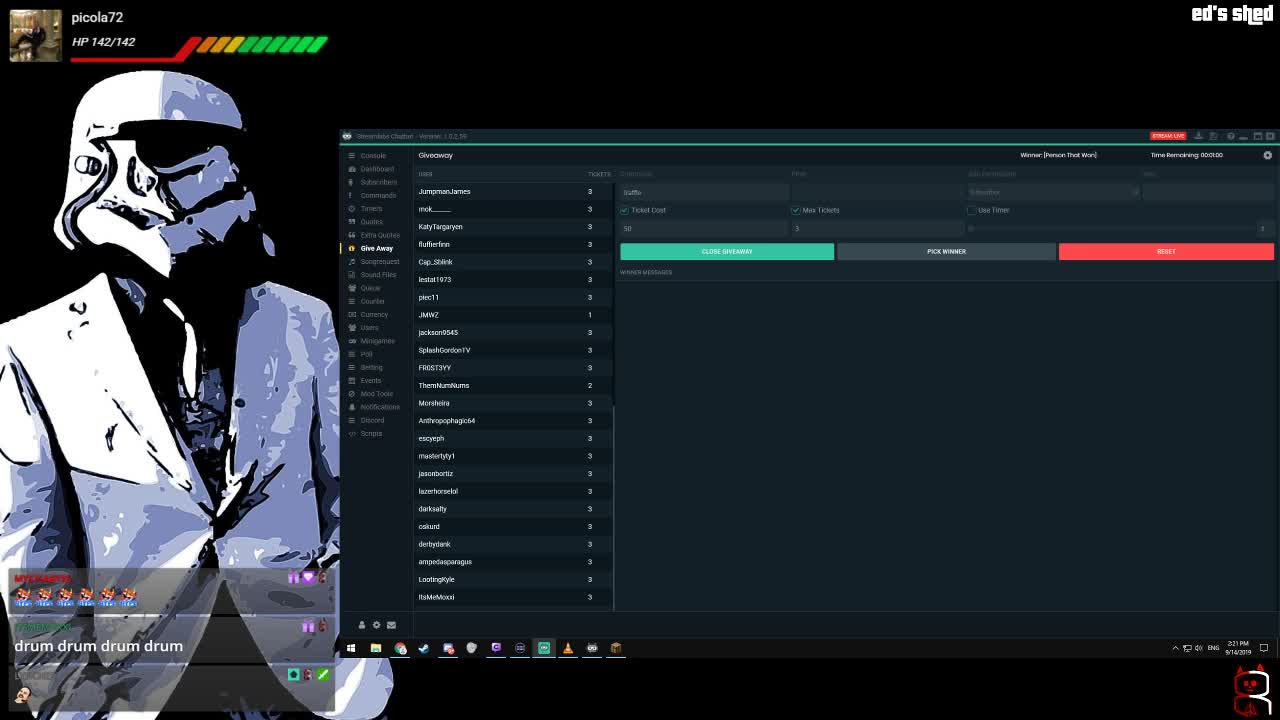Viewport: 1280px width, 720px height.
Task: Select user JMWZ in the list
Action: [513, 315]
